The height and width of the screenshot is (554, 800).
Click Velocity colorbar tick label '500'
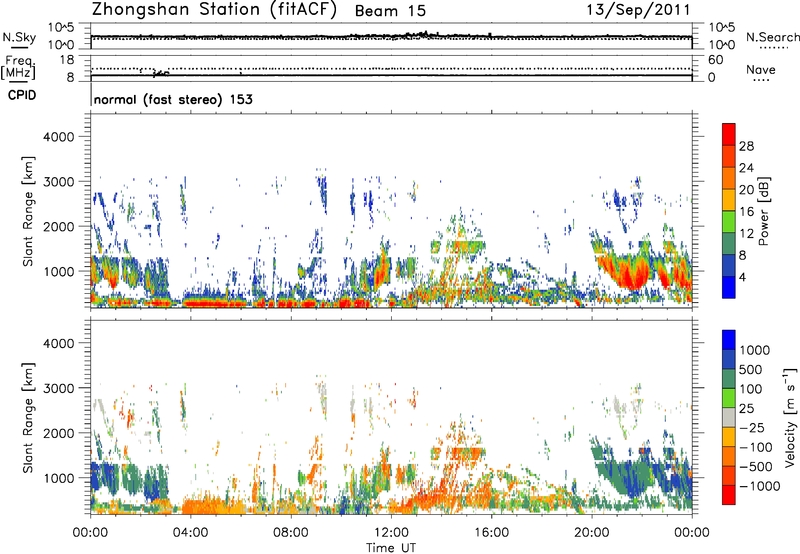(x=750, y=369)
